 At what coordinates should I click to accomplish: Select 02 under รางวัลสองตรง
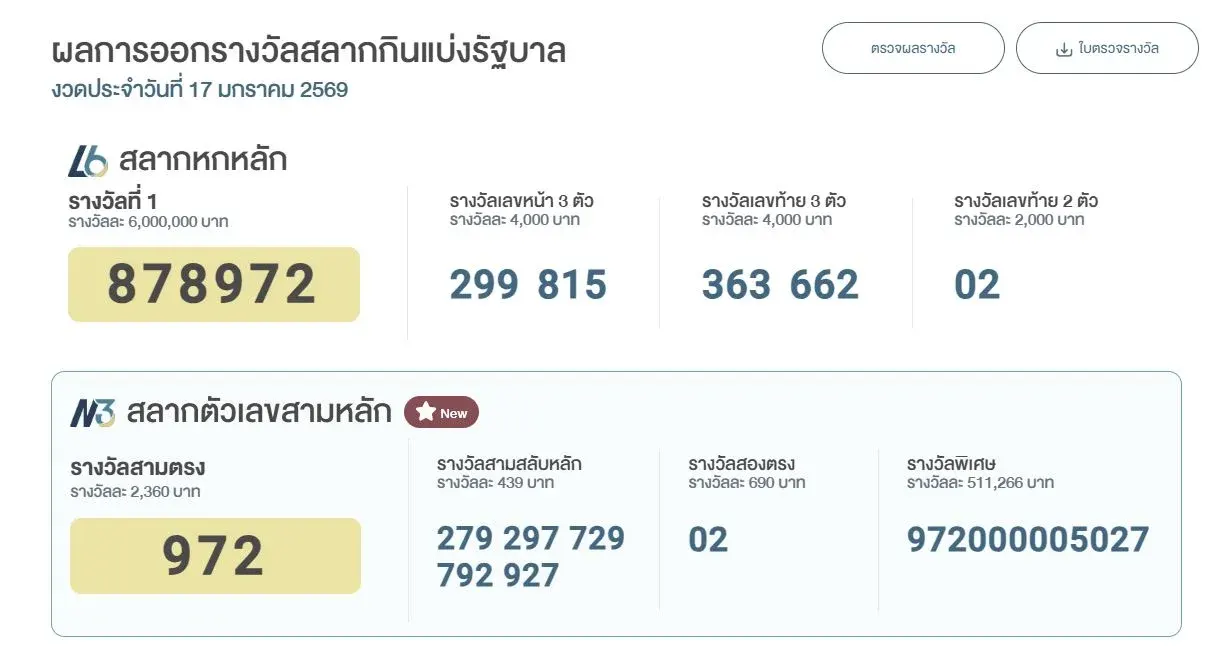(x=708, y=540)
